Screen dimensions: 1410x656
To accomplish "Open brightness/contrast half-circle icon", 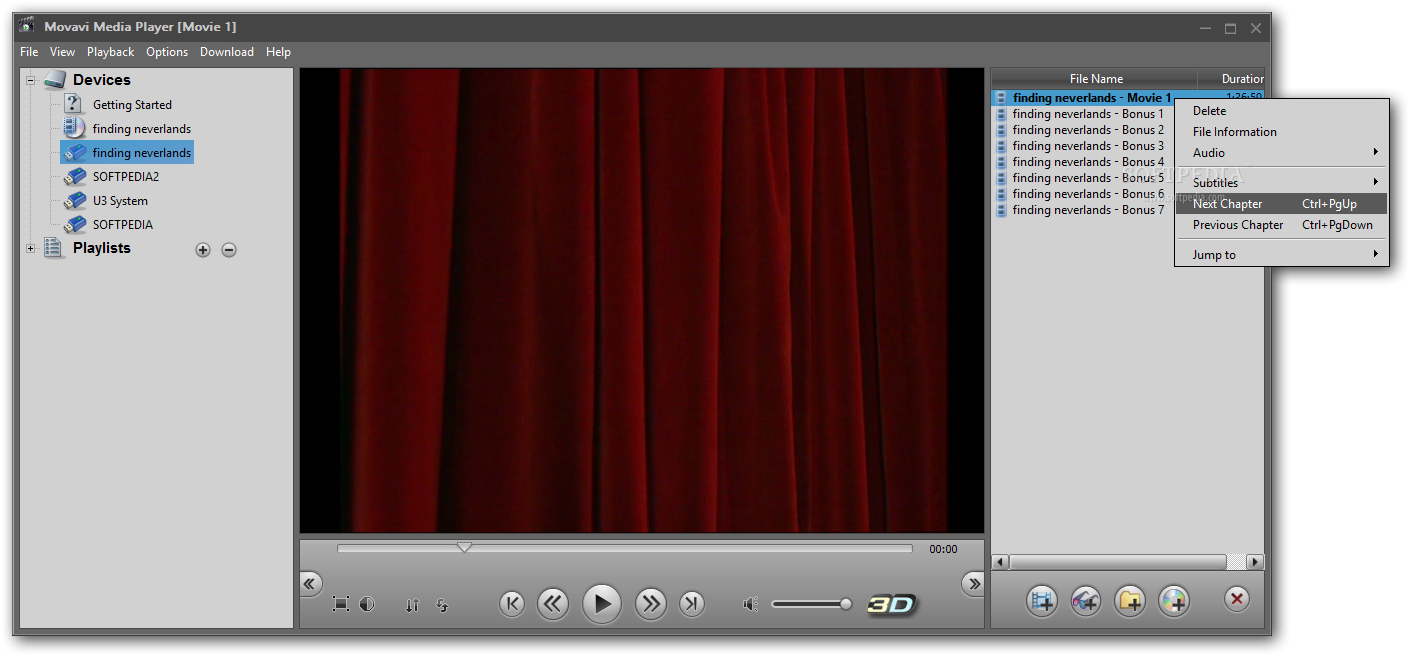I will (x=367, y=604).
